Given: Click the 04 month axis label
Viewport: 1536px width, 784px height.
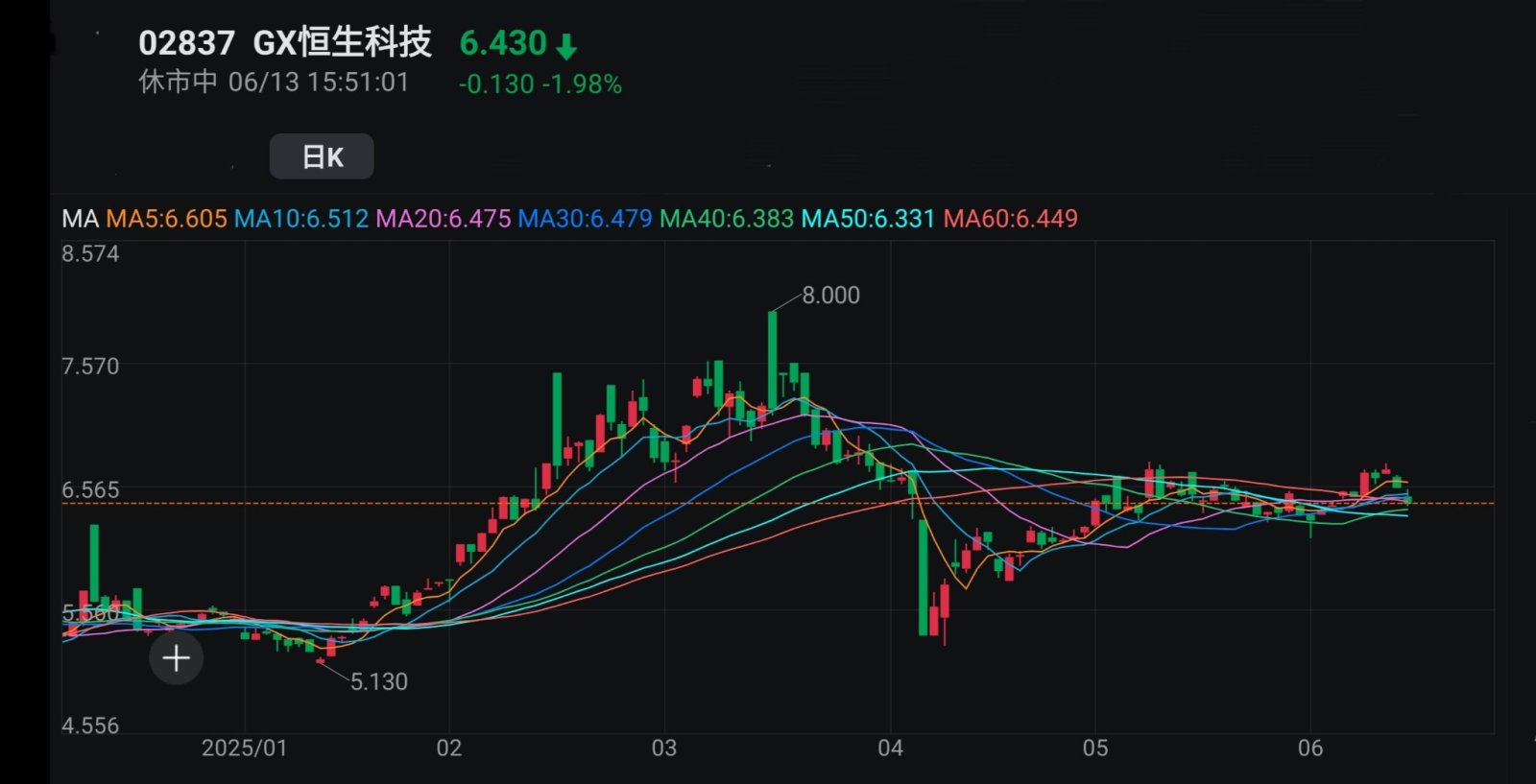Looking at the screenshot, I should (x=891, y=748).
